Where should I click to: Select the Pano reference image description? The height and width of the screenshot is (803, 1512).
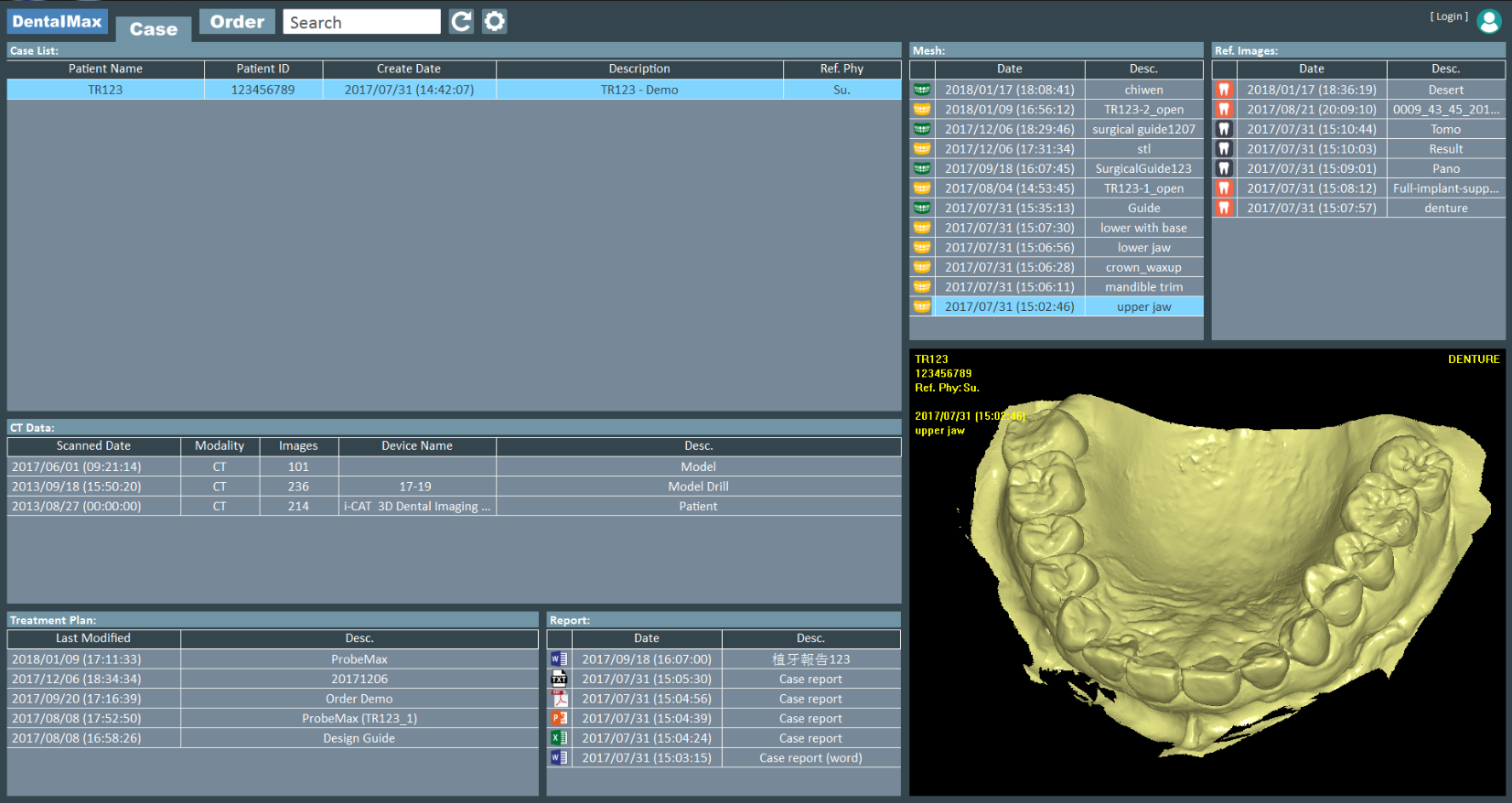click(1446, 168)
